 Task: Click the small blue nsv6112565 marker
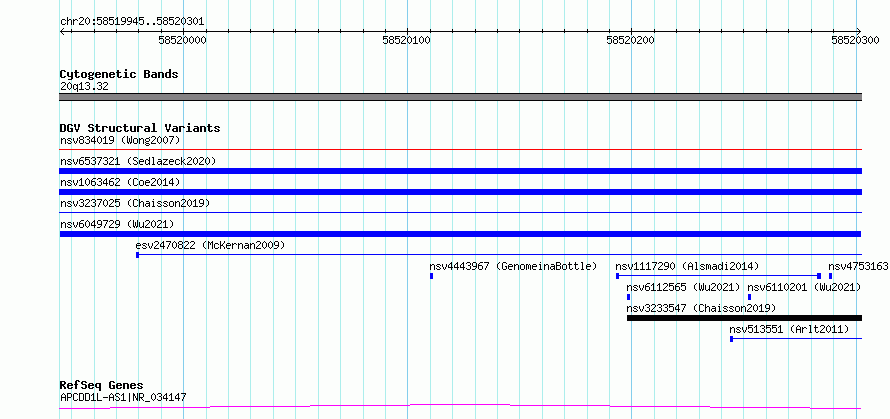(x=628, y=297)
